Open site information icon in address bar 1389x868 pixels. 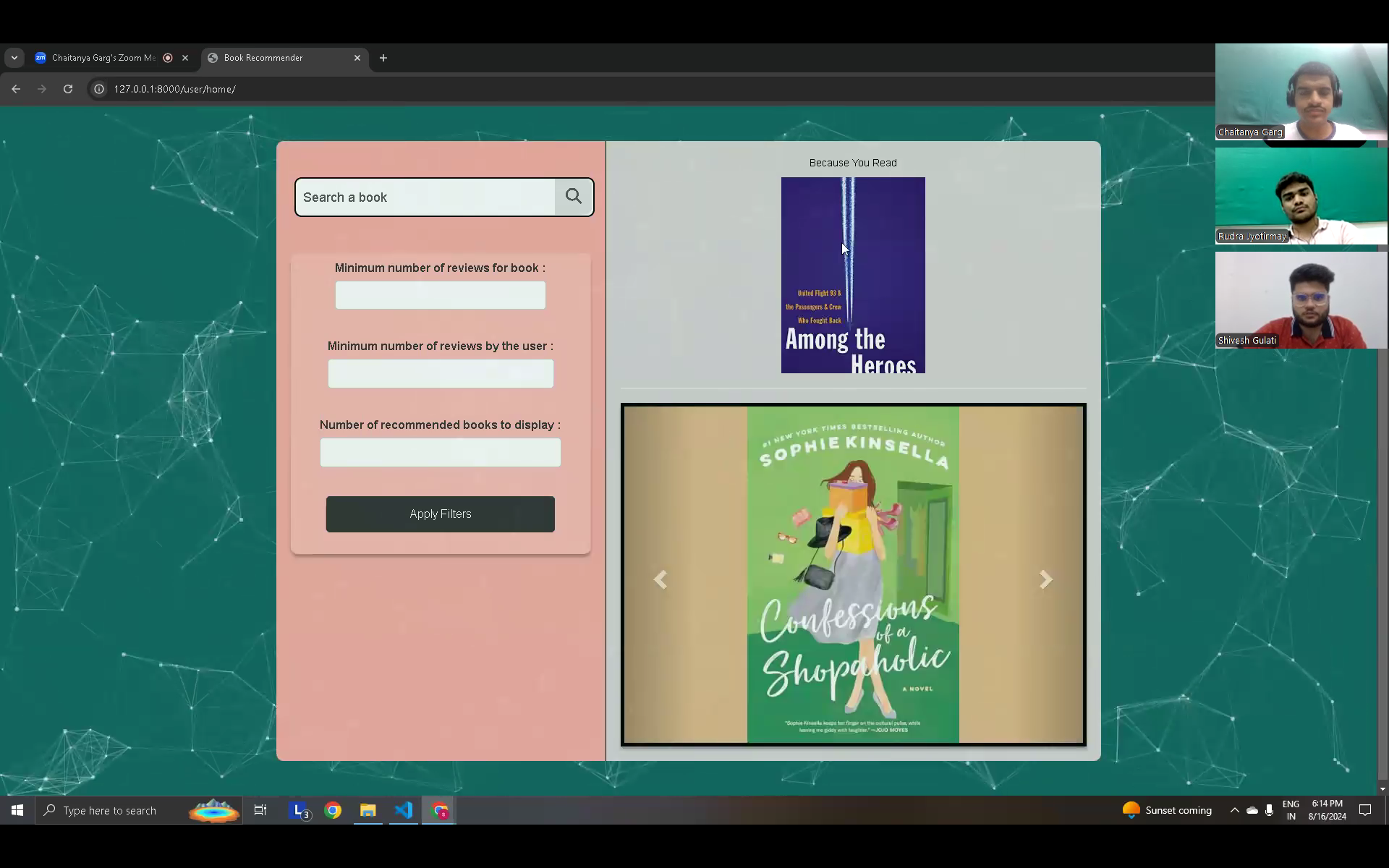coord(99,89)
